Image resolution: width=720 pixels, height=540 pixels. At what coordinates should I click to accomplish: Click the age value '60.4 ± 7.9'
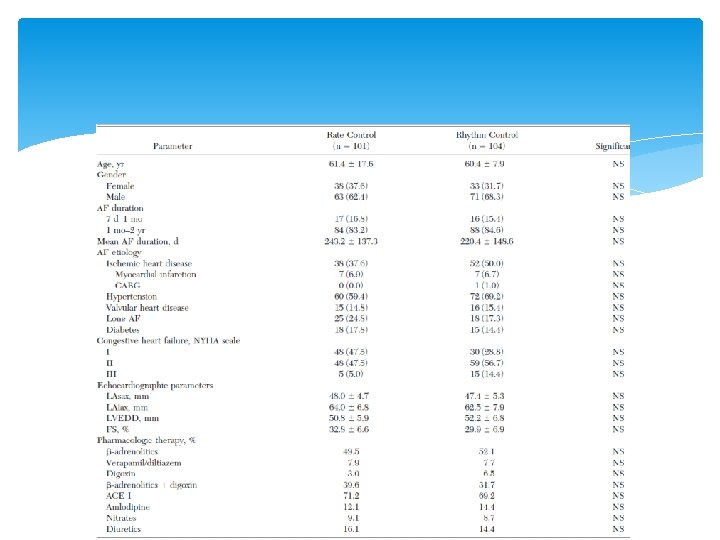484,164
